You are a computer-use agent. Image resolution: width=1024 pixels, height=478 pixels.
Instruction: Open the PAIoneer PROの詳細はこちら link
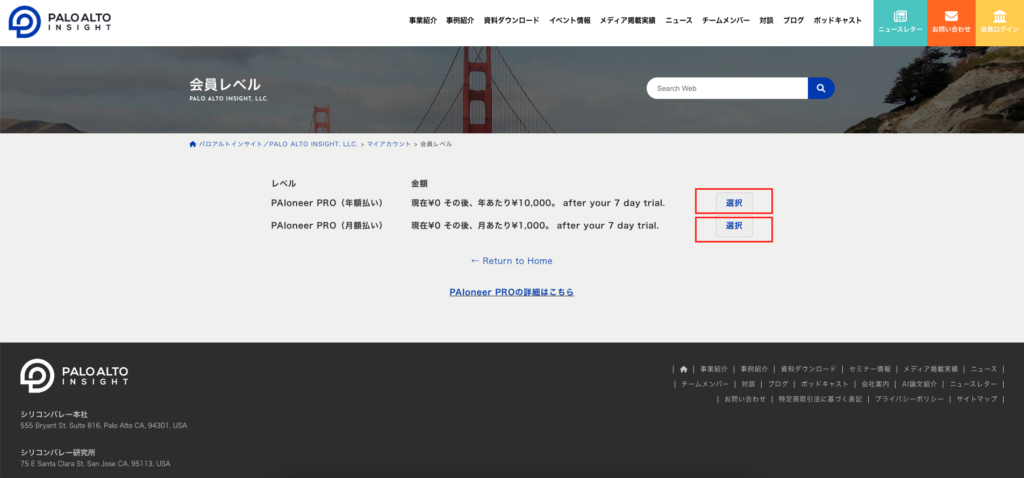(x=511, y=293)
